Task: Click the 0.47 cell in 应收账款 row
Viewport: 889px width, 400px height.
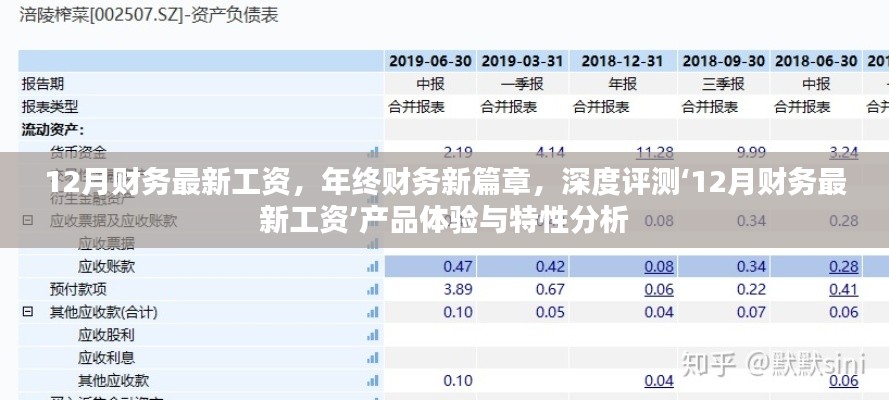Action: click(x=457, y=266)
